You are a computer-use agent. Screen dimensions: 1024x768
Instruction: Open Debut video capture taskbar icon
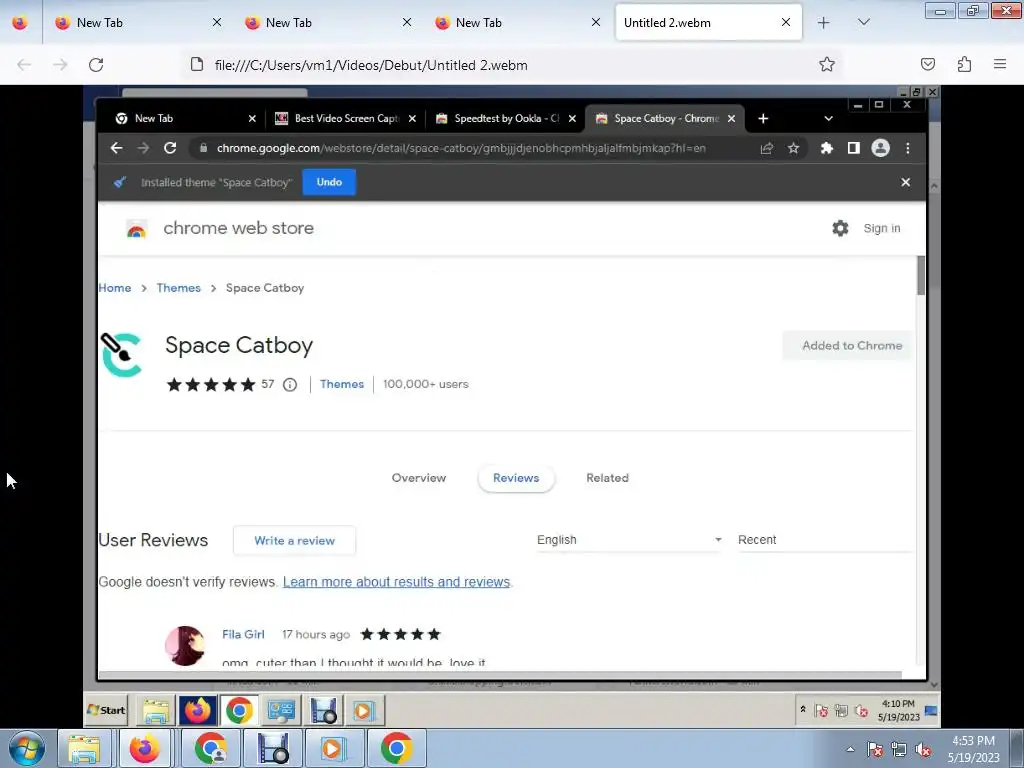(x=272, y=748)
